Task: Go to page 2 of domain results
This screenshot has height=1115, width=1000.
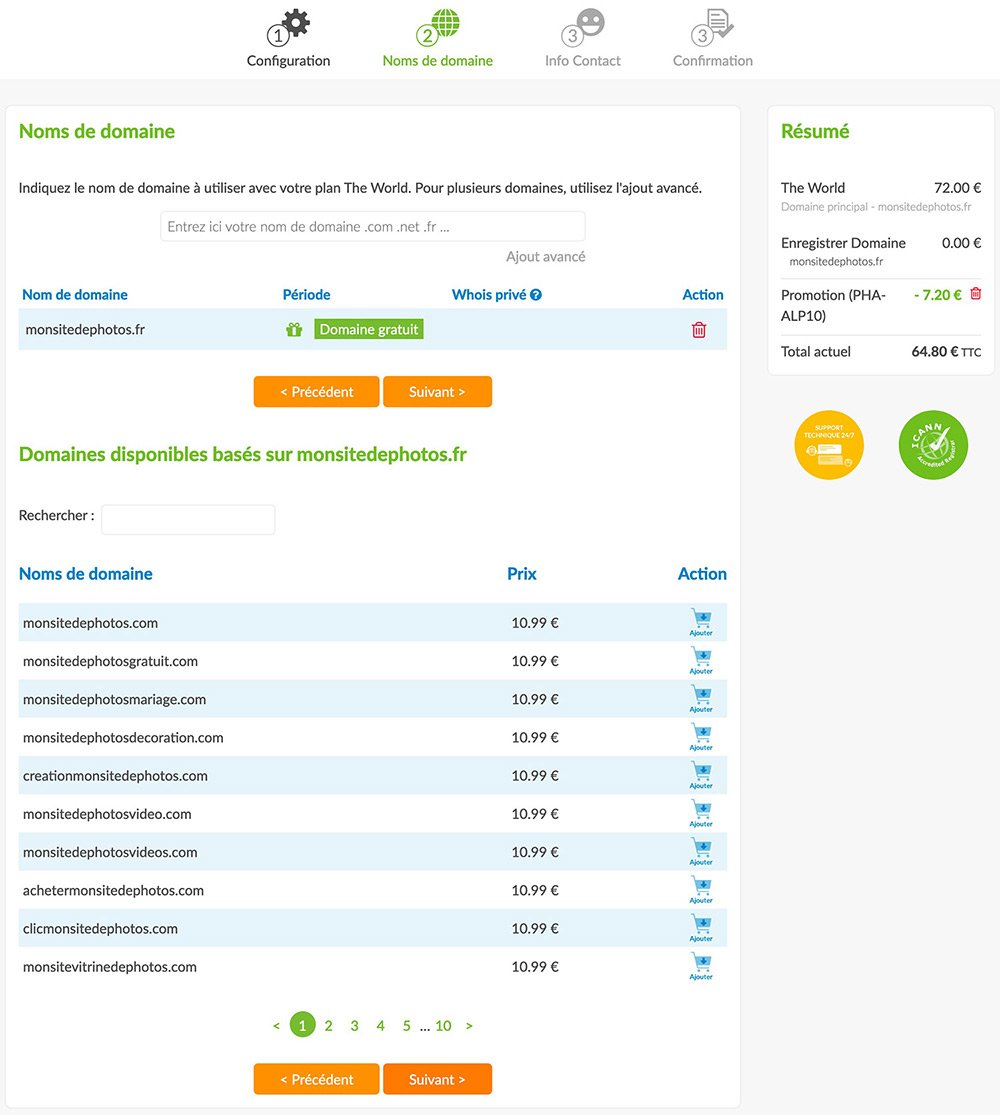Action: tap(328, 1026)
